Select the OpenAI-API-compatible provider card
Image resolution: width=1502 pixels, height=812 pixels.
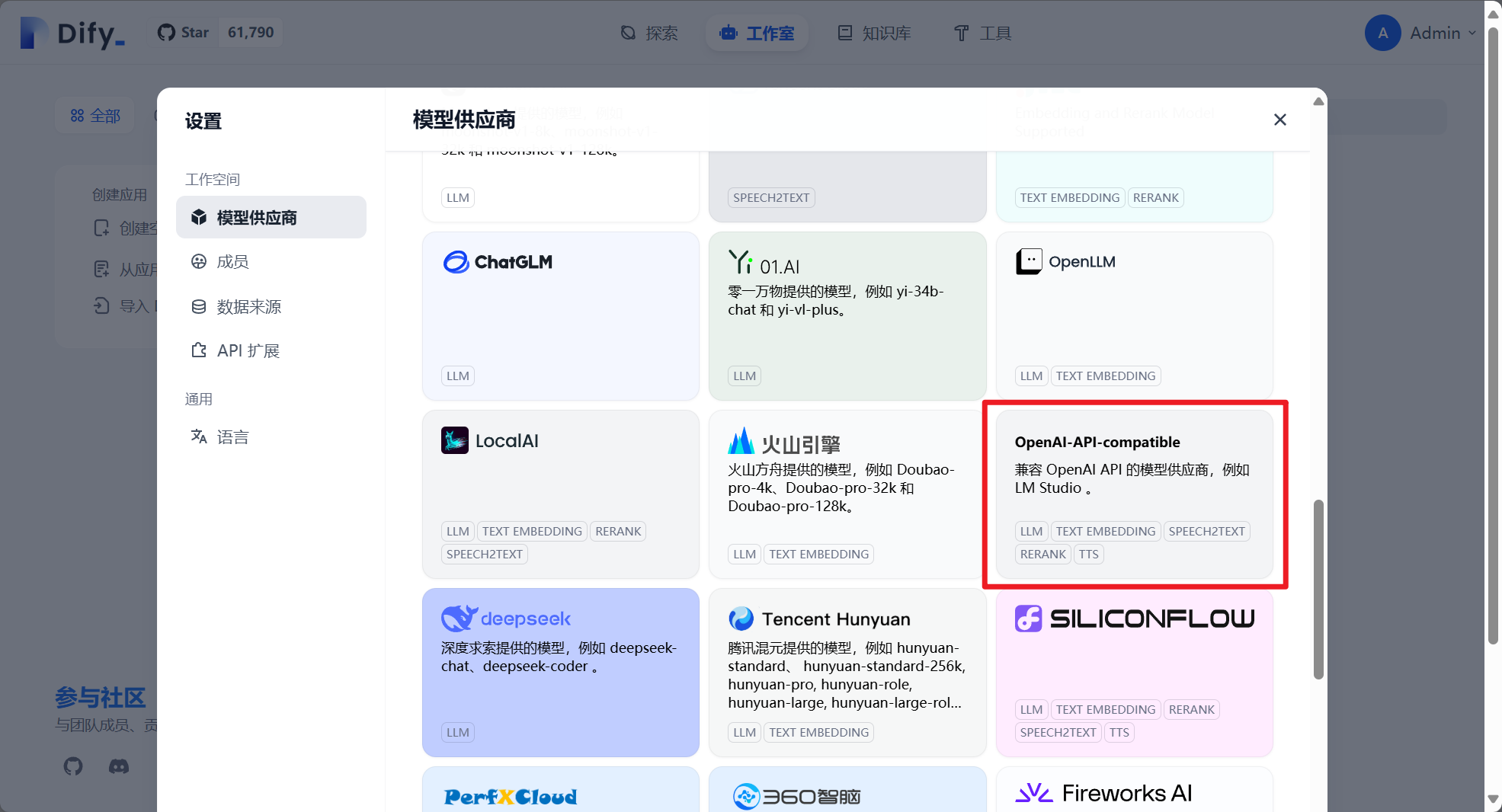pos(1134,494)
